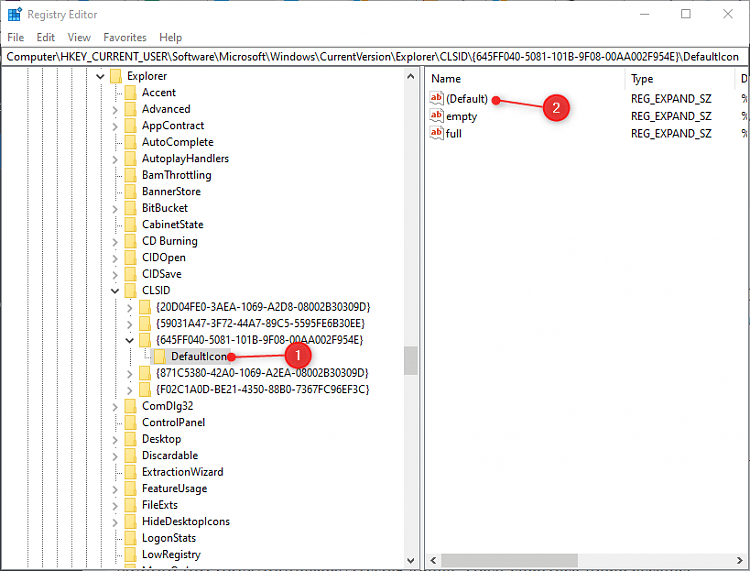Click the BannerStore folder icon

click(x=131, y=191)
